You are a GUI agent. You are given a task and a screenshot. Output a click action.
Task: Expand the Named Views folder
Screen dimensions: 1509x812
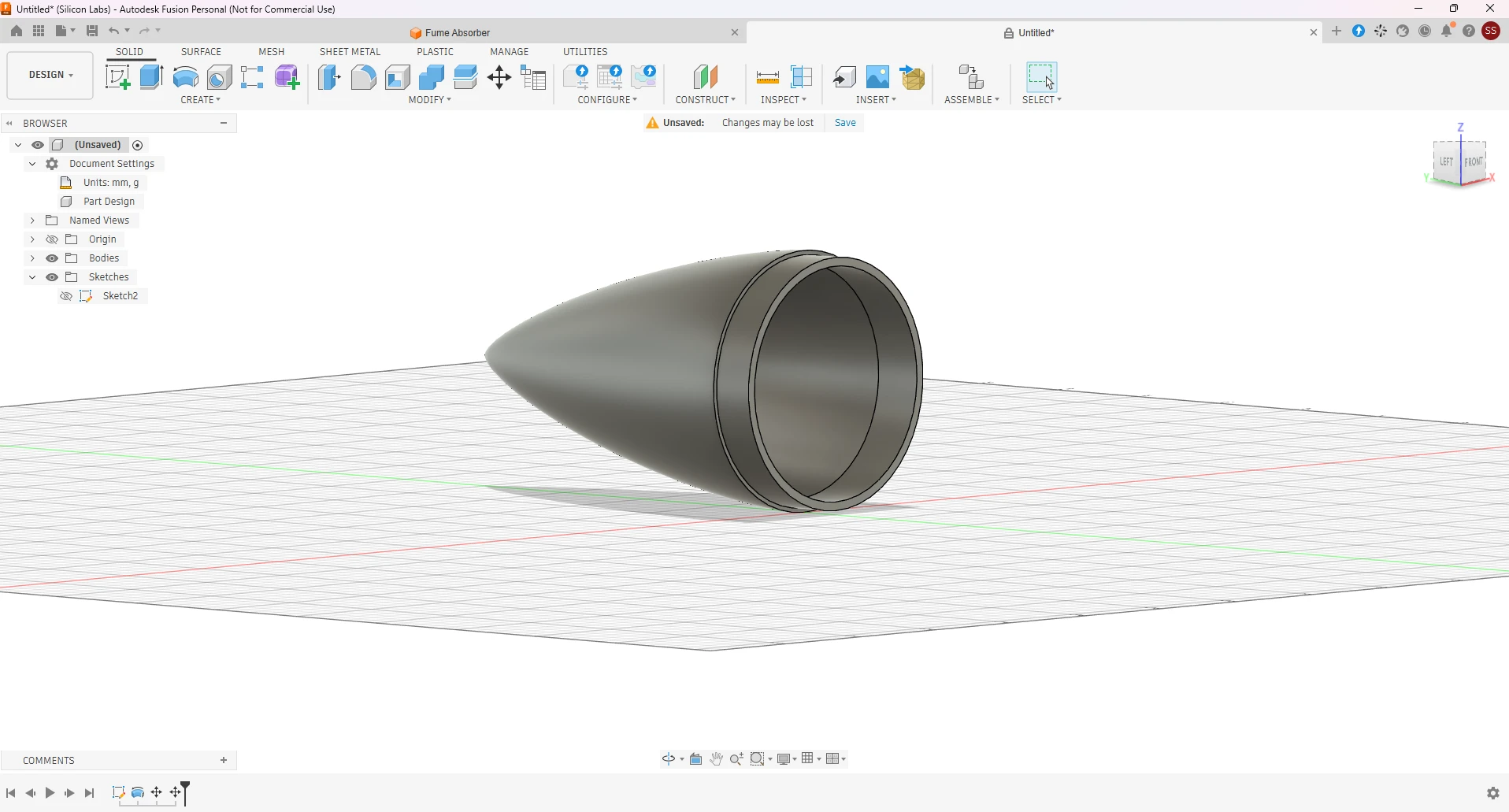click(x=32, y=221)
